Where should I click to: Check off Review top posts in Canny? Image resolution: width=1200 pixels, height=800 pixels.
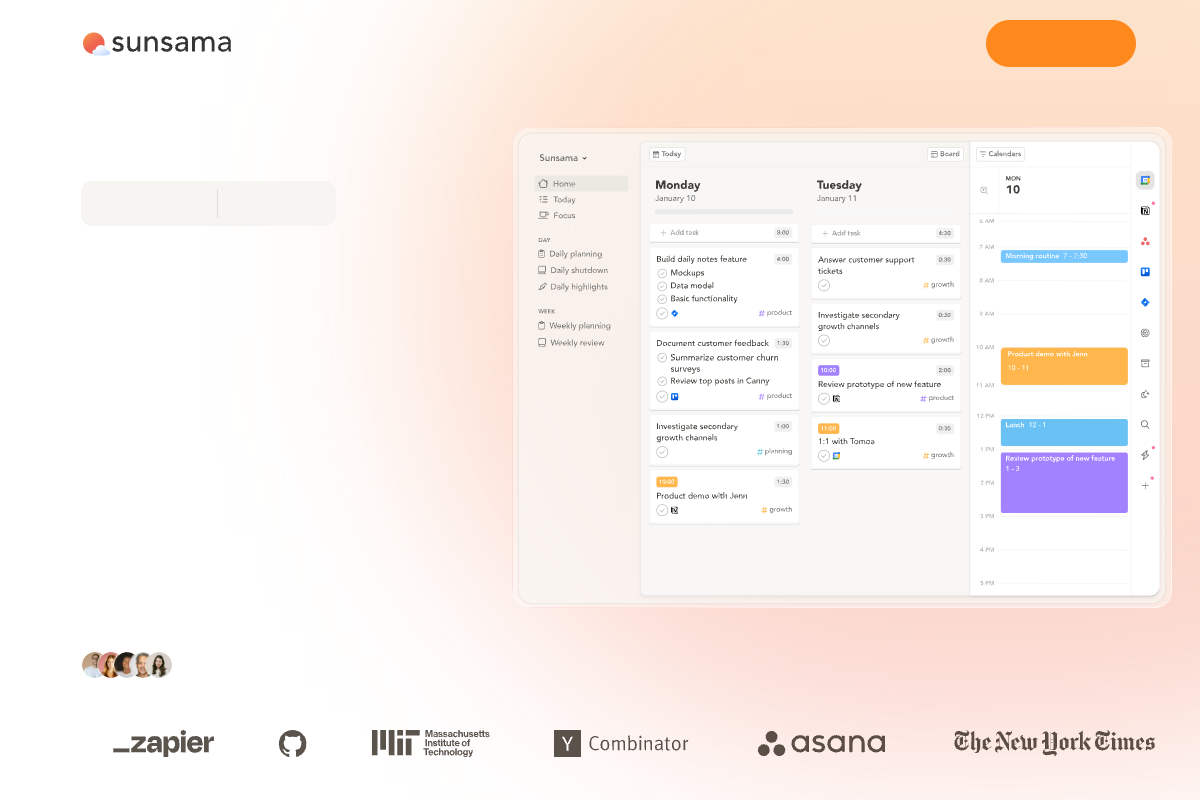[x=662, y=381]
